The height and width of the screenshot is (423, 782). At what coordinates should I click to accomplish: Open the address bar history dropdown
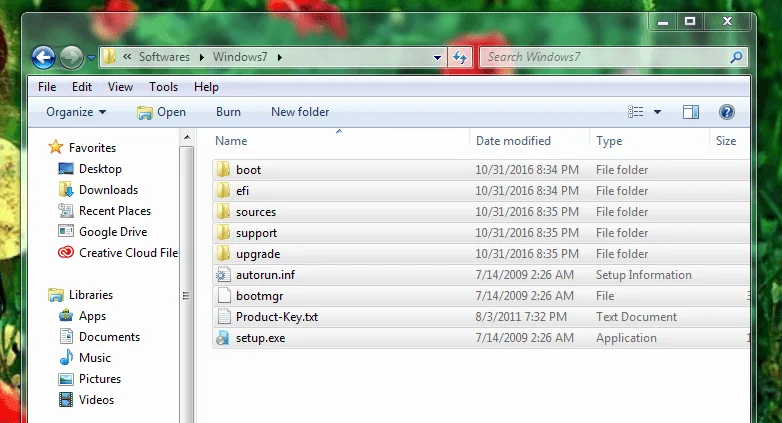pos(437,58)
